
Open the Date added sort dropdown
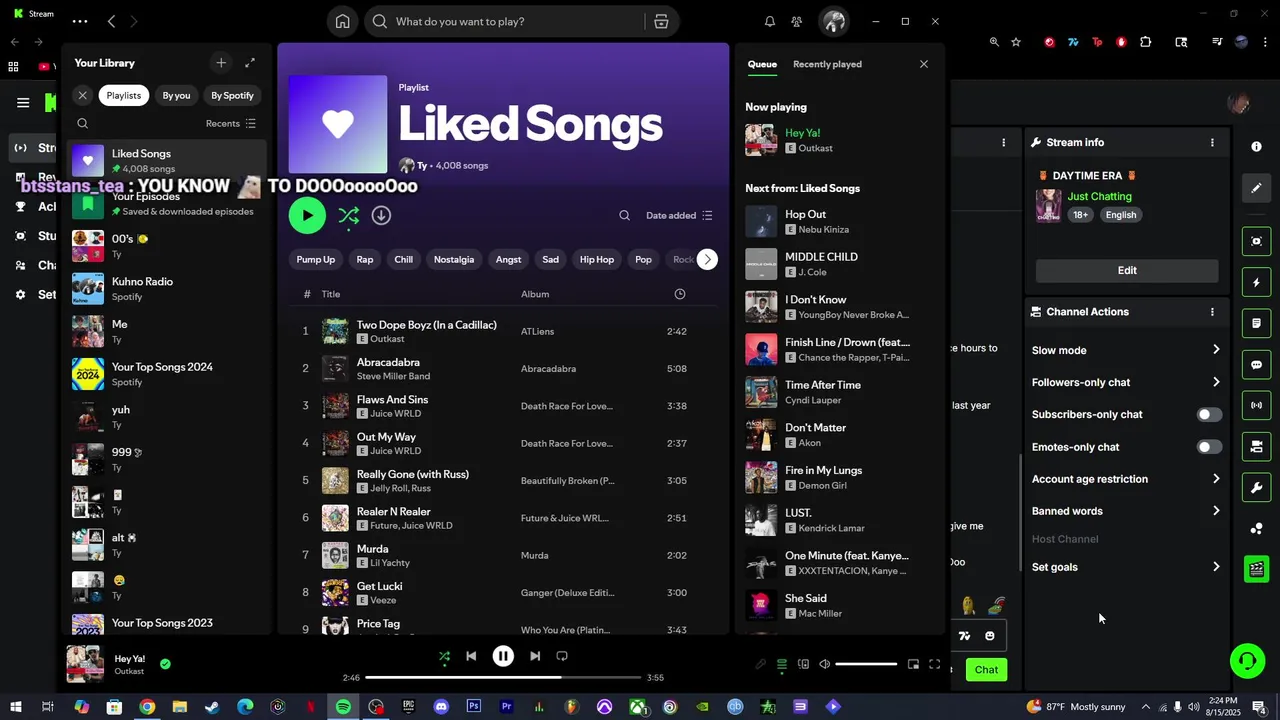click(679, 215)
